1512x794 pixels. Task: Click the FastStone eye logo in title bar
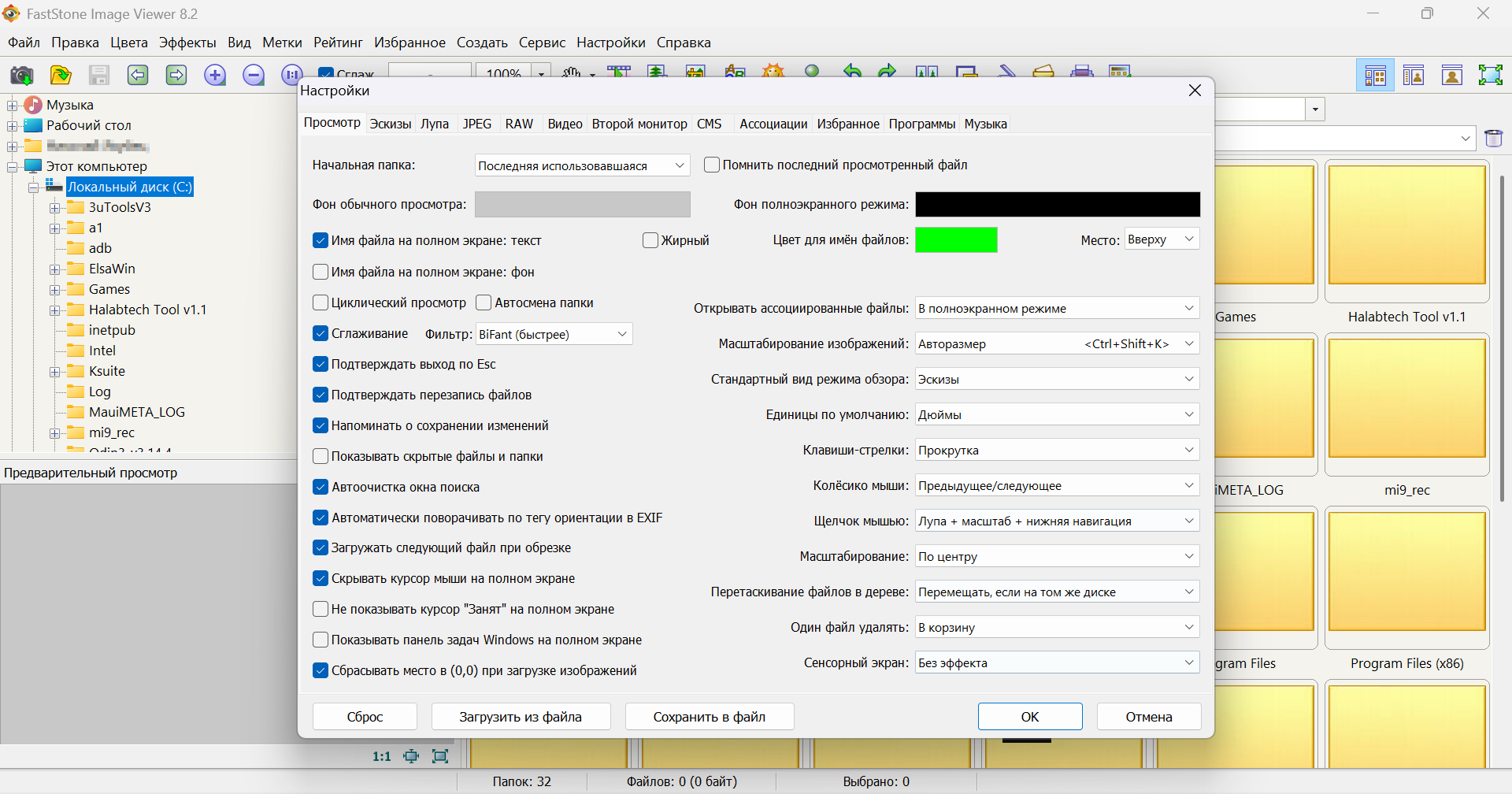click(x=12, y=13)
